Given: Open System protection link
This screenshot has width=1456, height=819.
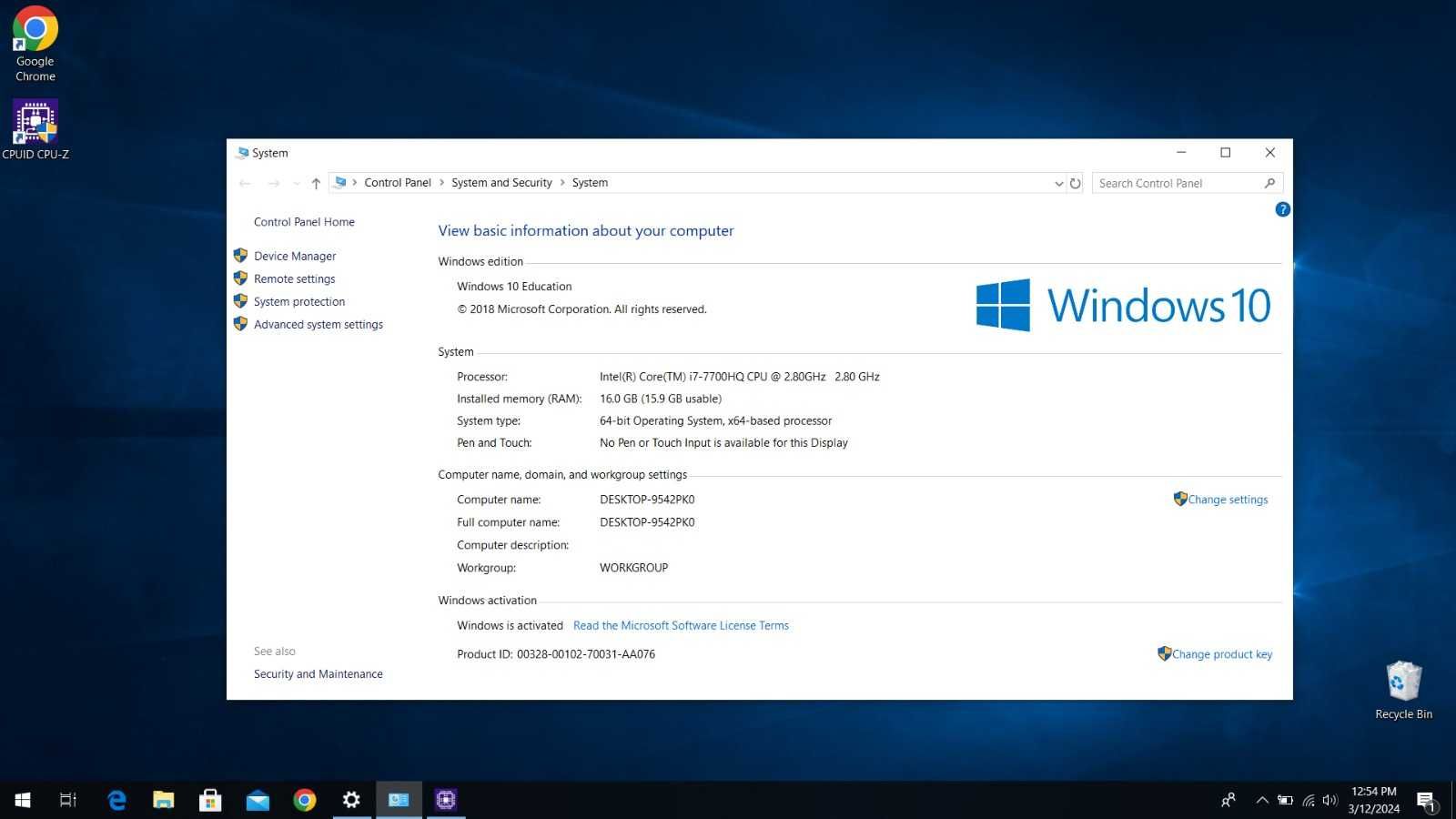Looking at the screenshot, I should (299, 301).
